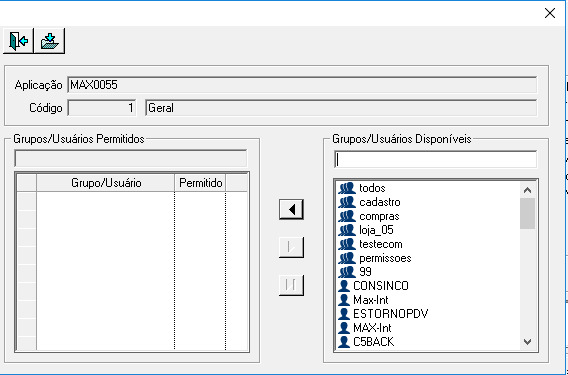The width and height of the screenshot is (568, 375).
Task: Click the Código field showing 1
Action: (x=102, y=108)
